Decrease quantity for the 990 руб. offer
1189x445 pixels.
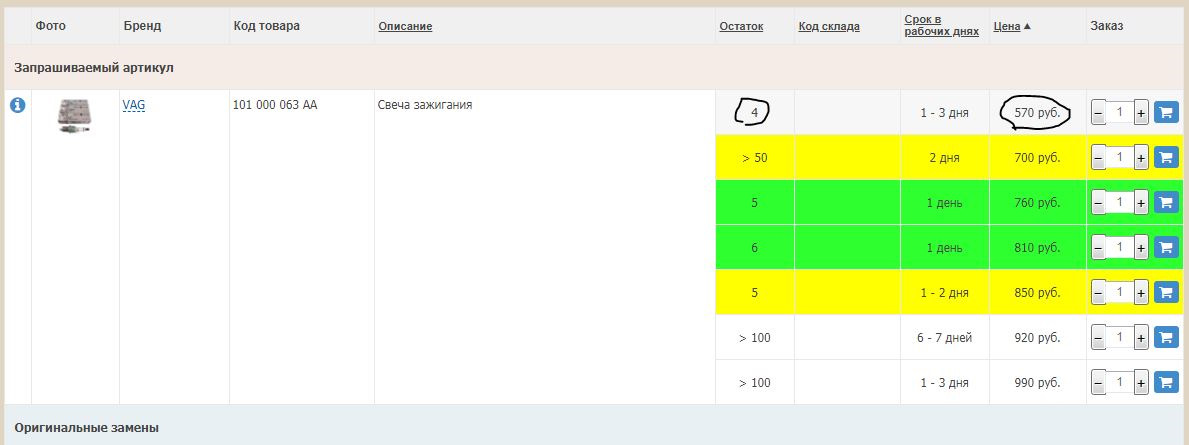(x=1099, y=382)
